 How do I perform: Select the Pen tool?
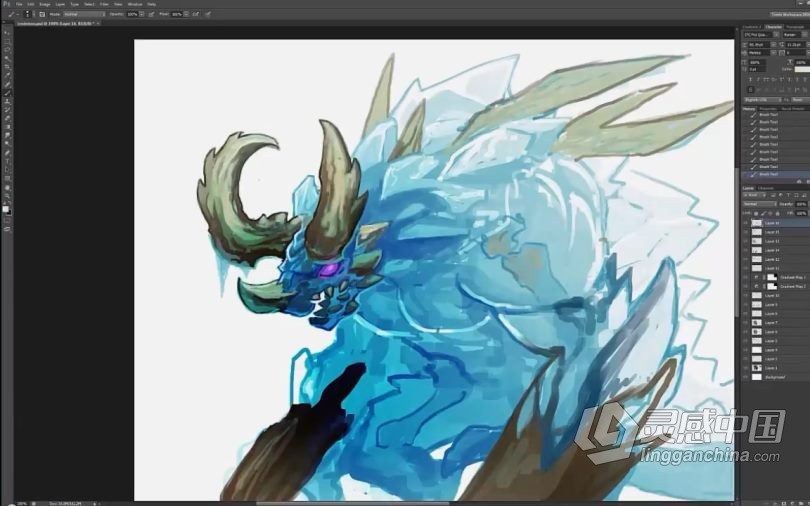click(x=7, y=152)
